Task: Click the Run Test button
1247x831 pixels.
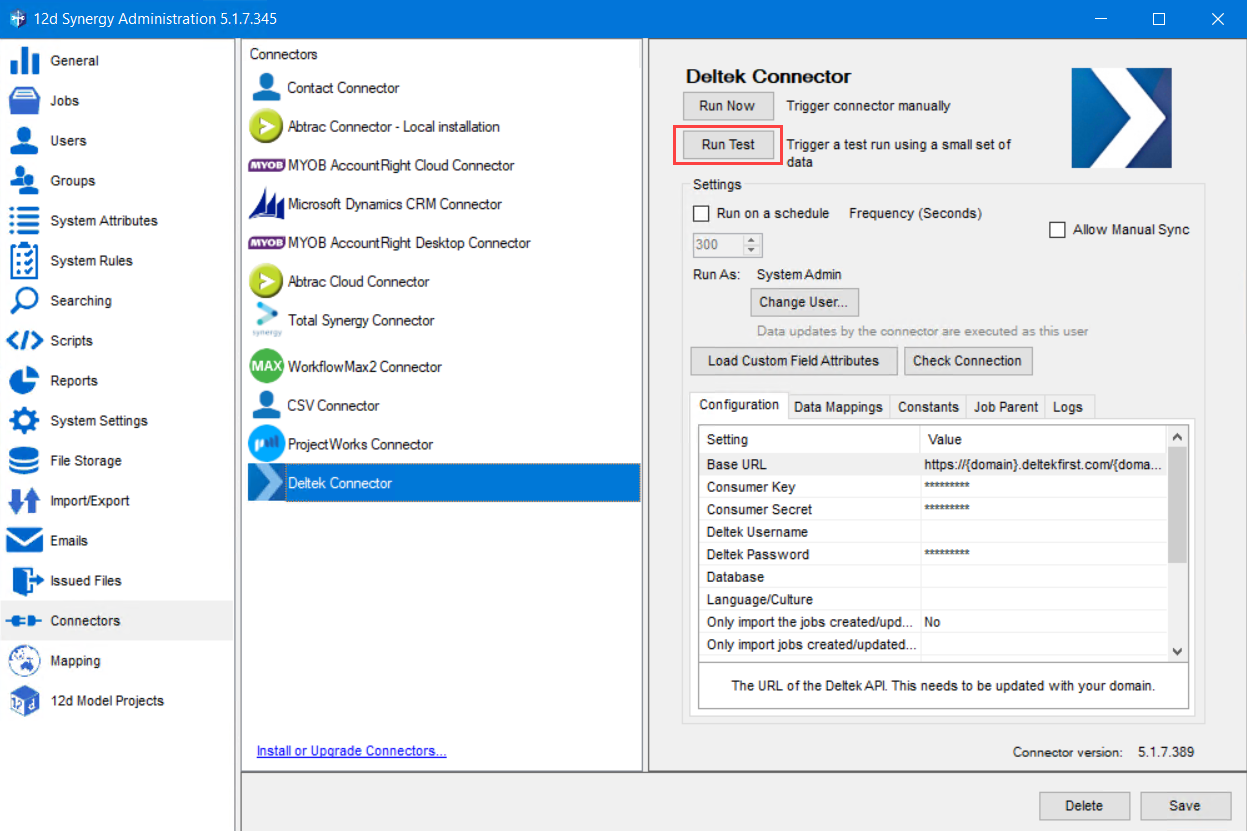Action: pyautogui.click(x=728, y=145)
